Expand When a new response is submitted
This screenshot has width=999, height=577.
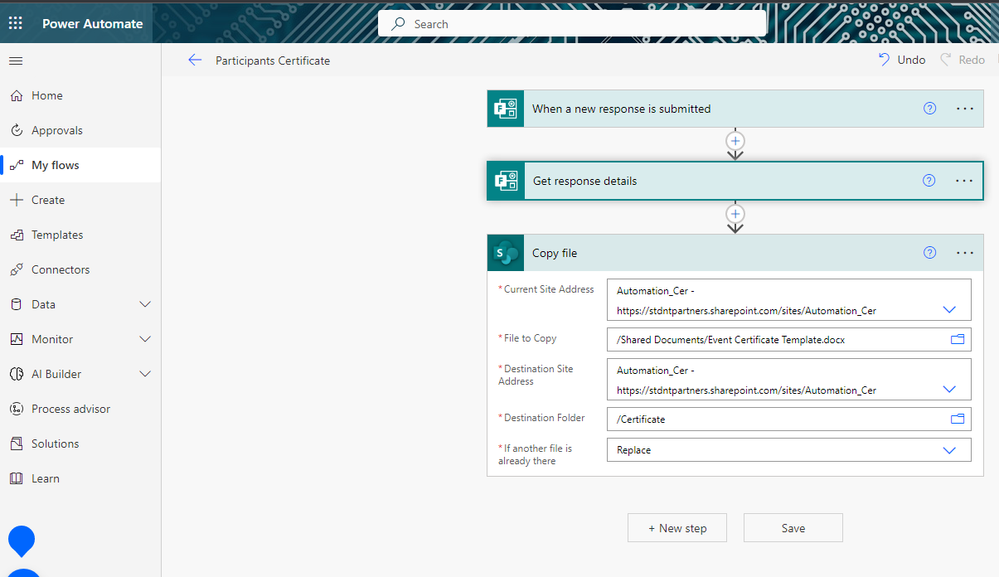735,109
